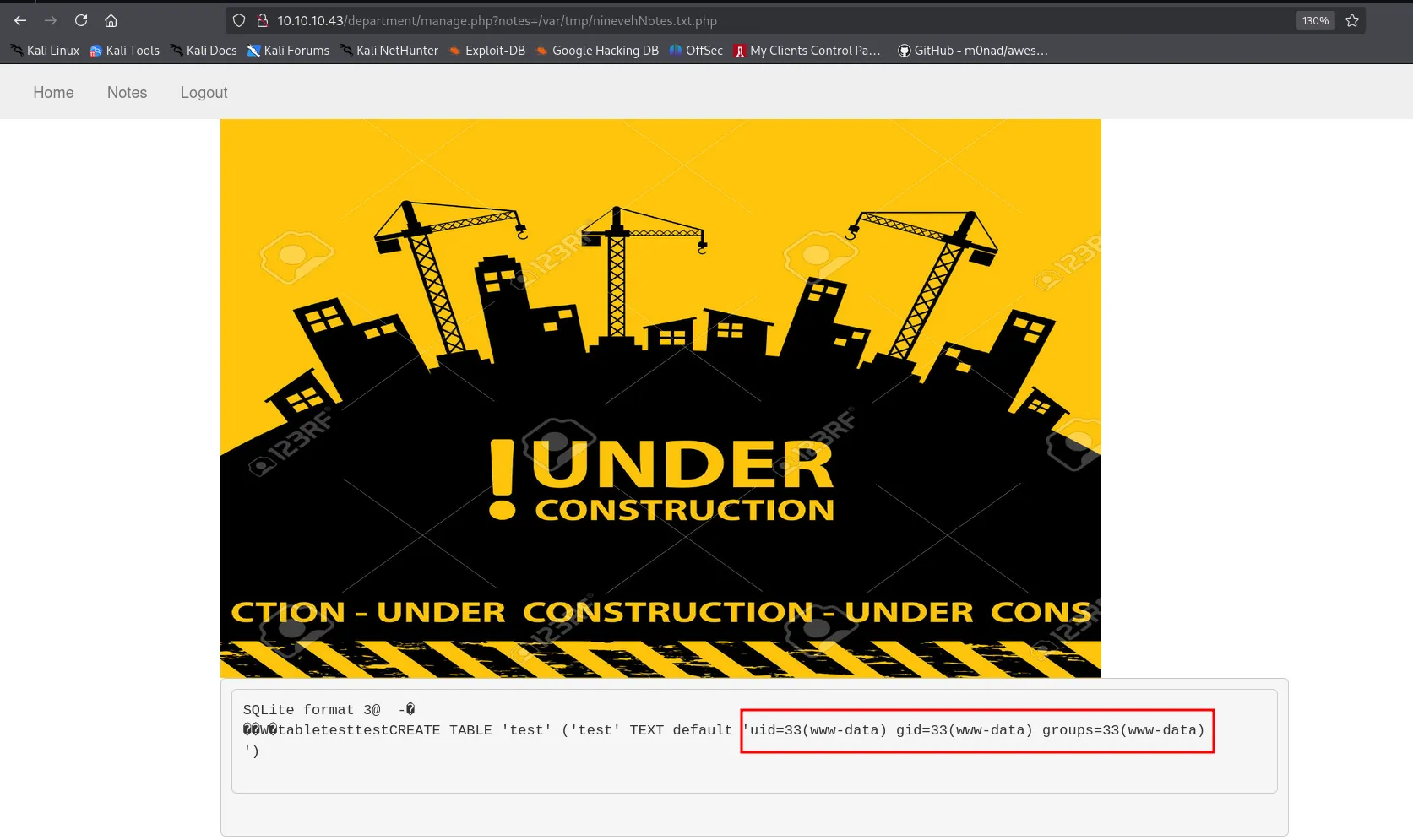Click the 'uid=33(www-data)' output text
The height and width of the screenshot is (840, 1413).
coord(818,730)
